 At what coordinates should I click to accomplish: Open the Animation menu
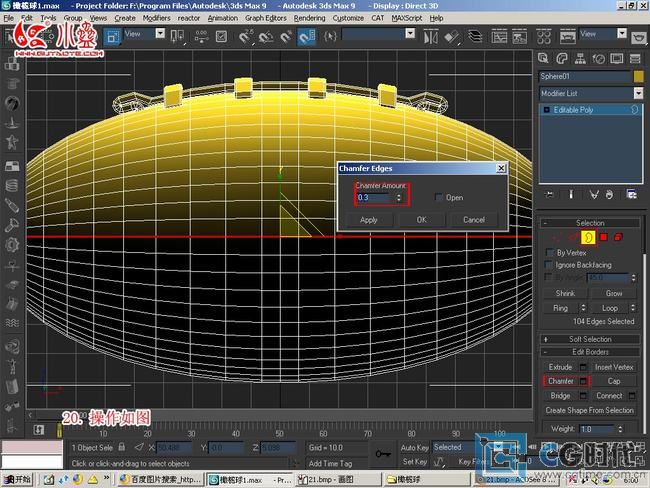[223, 18]
